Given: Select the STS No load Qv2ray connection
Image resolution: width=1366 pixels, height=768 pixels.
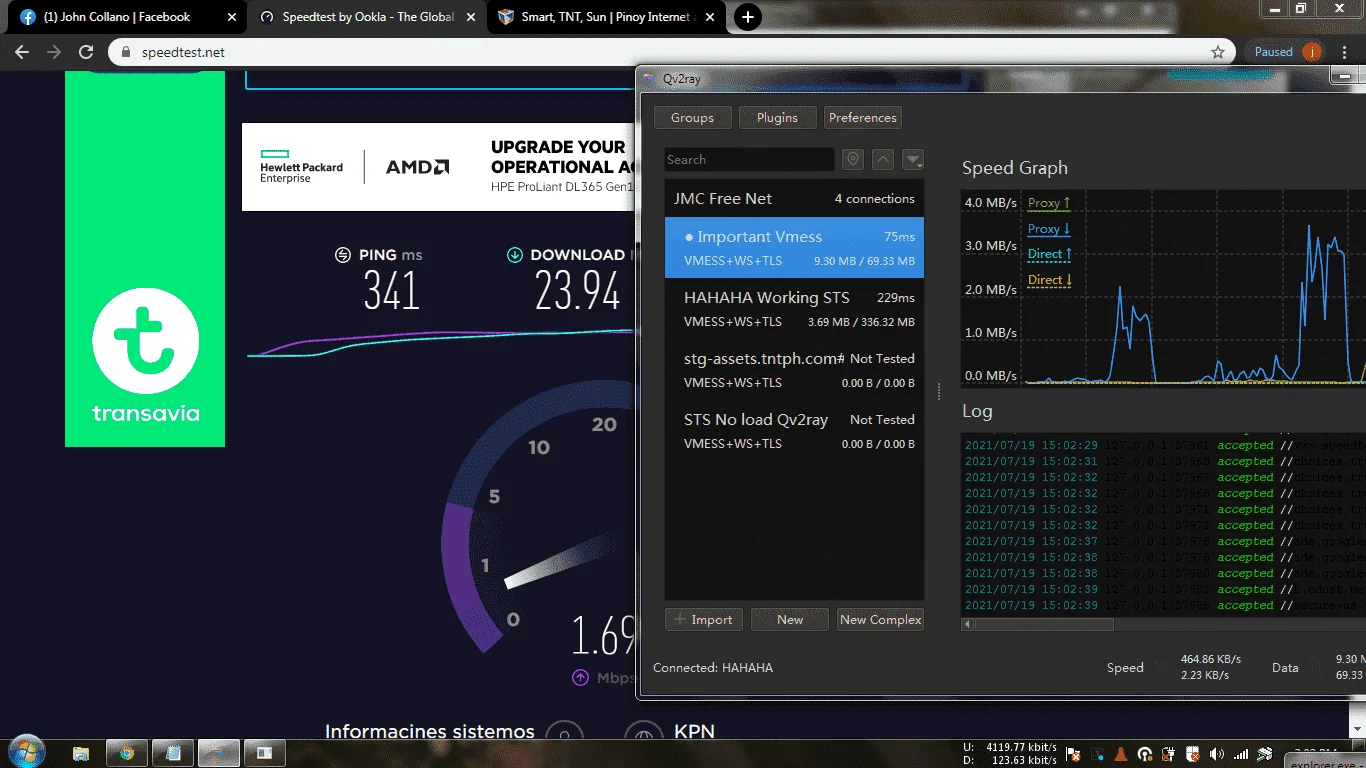Looking at the screenshot, I should coord(794,431).
